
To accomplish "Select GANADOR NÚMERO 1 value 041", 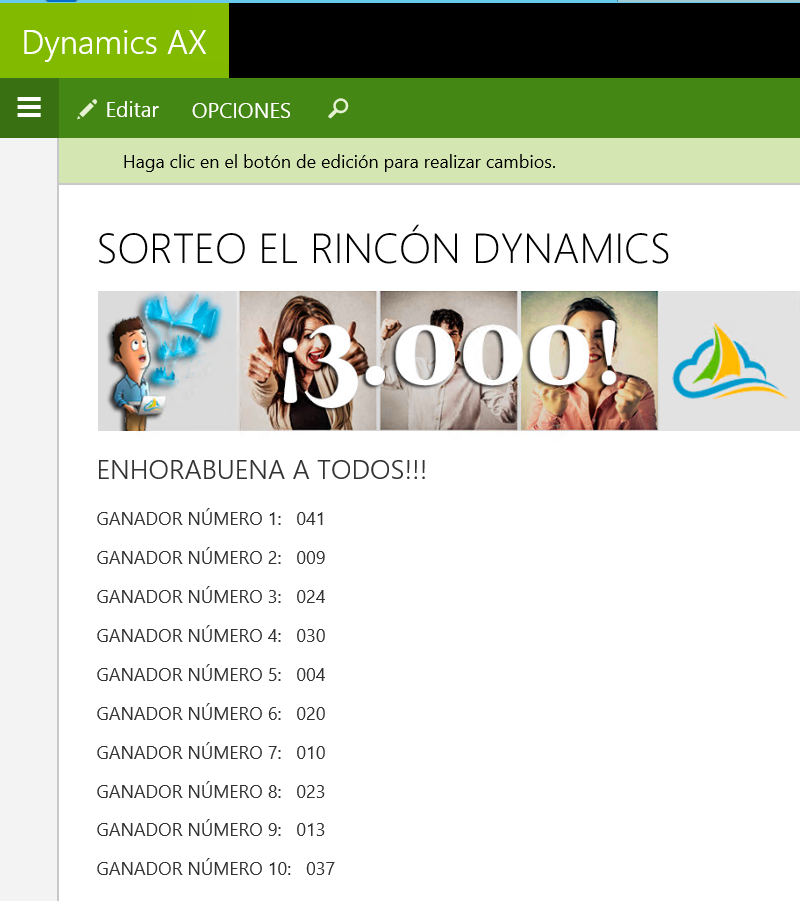I will point(310,519).
